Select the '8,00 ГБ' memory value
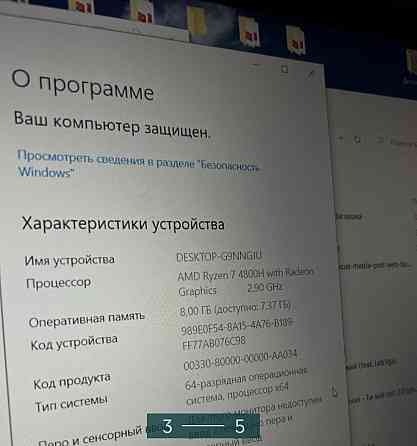 [235, 308]
